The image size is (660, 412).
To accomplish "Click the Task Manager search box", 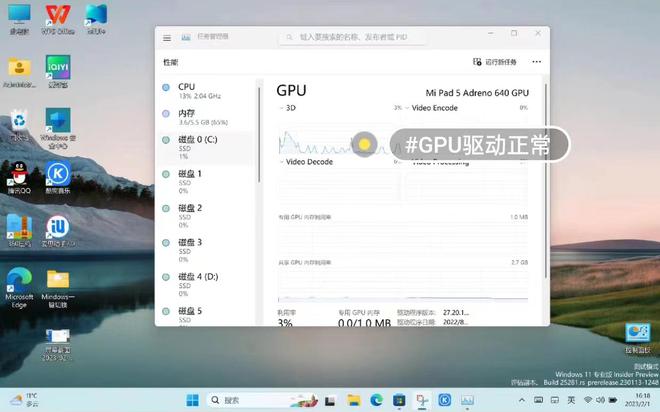I will (353, 37).
